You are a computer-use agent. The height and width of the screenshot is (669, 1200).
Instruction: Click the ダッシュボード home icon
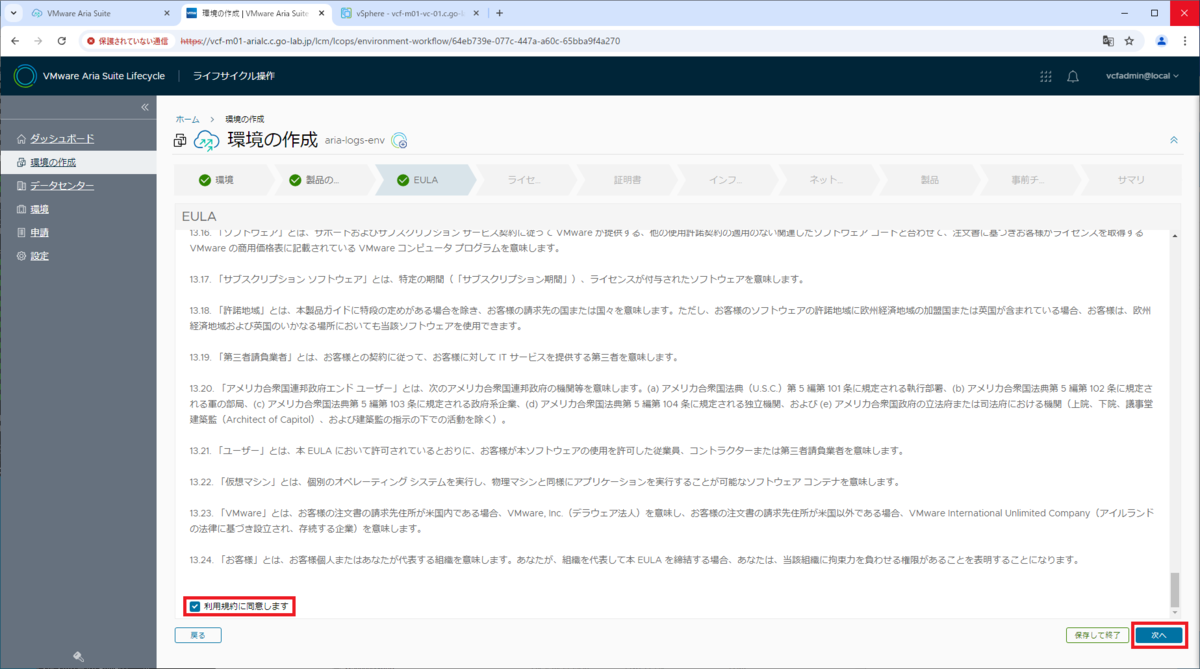coord(21,138)
